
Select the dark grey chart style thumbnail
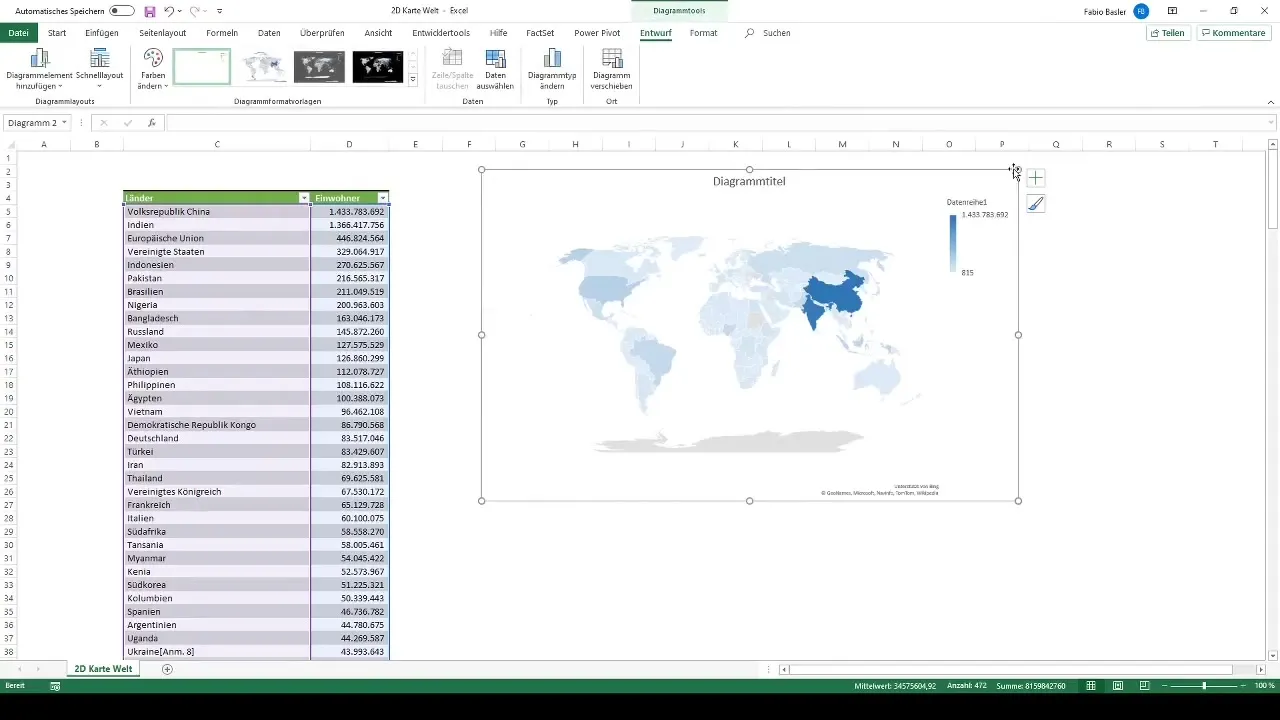(319, 67)
